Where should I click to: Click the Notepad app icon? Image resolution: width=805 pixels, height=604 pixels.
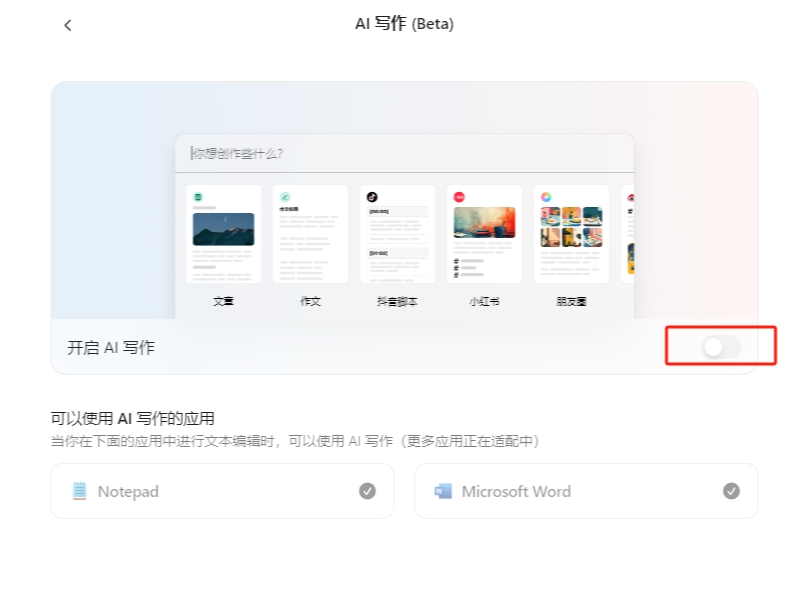click(79, 491)
